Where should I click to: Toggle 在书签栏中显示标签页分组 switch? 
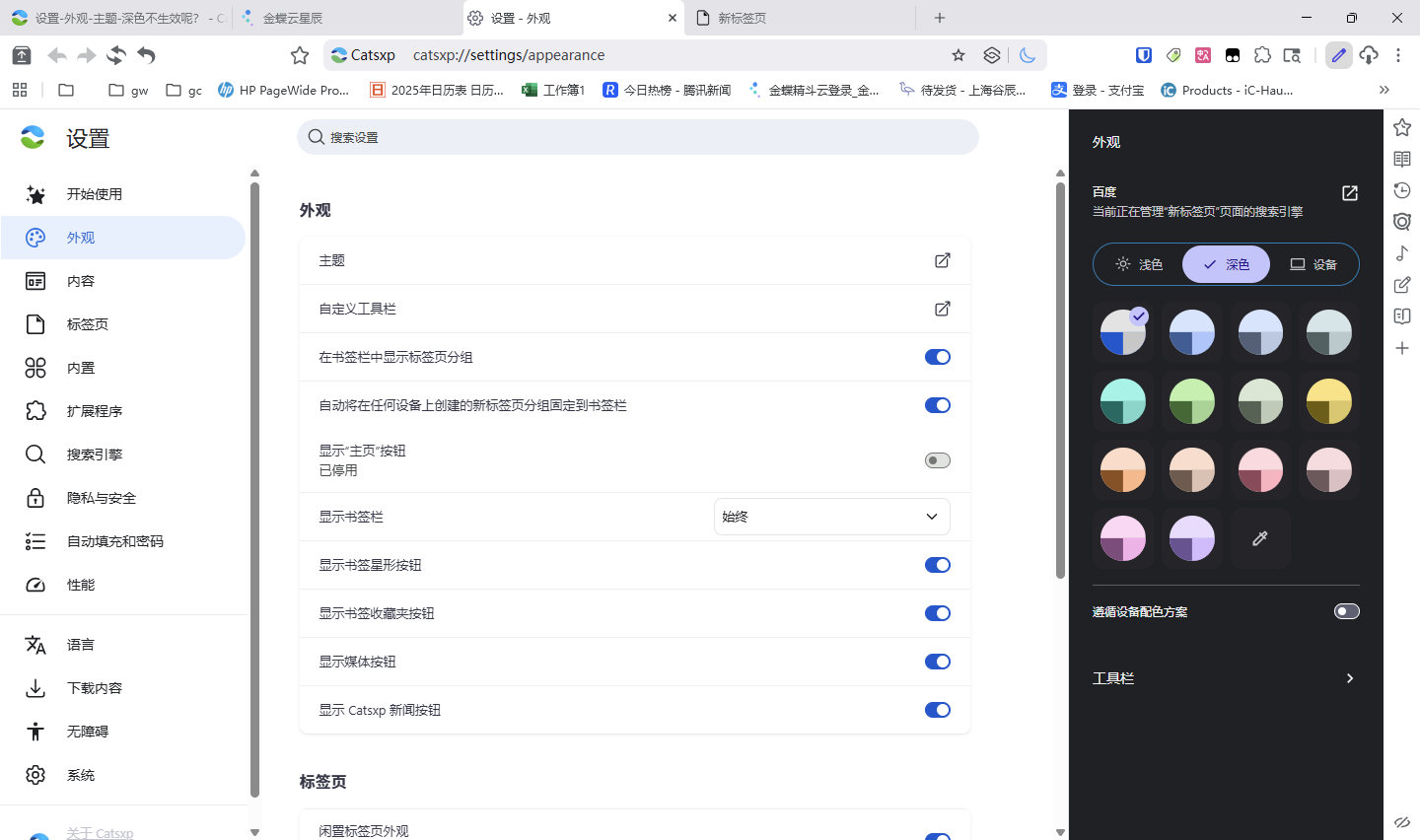point(938,357)
